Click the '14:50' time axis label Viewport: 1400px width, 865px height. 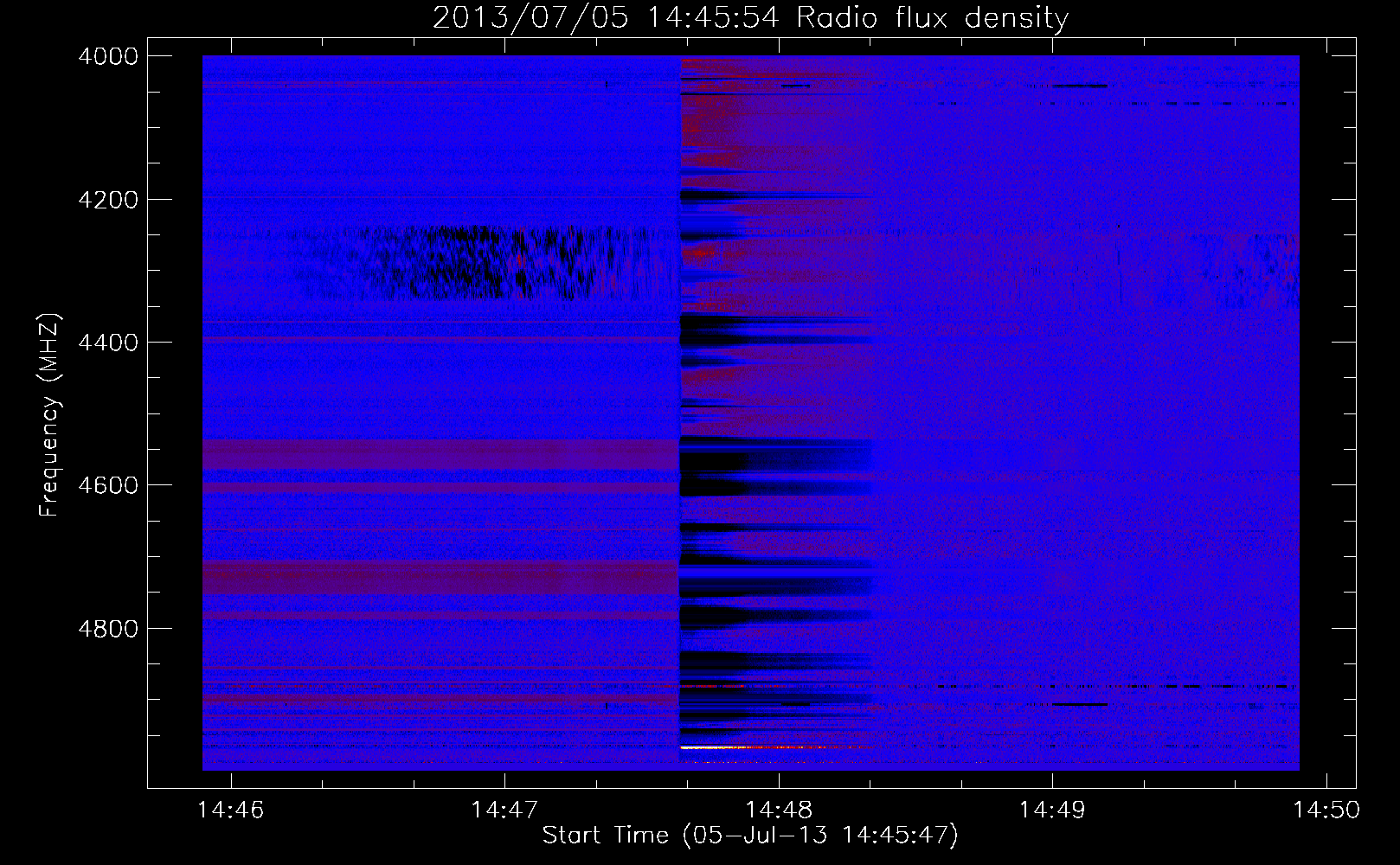coord(1326,811)
